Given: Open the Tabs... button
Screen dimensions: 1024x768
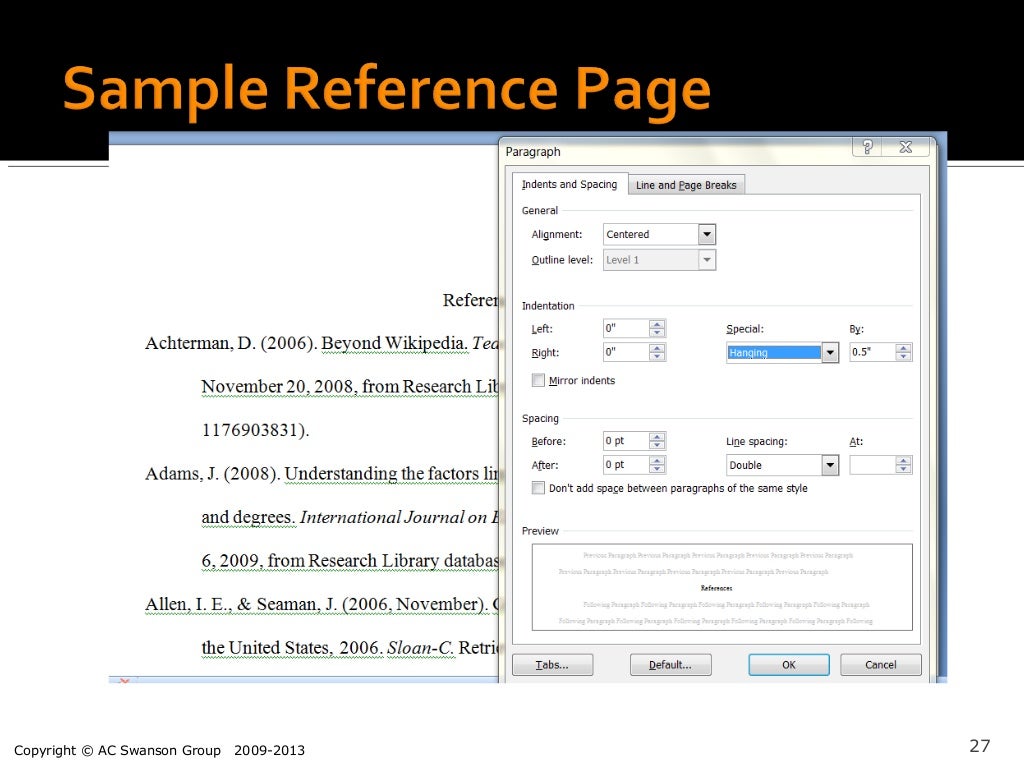Looking at the screenshot, I should pyautogui.click(x=552, y=665).
